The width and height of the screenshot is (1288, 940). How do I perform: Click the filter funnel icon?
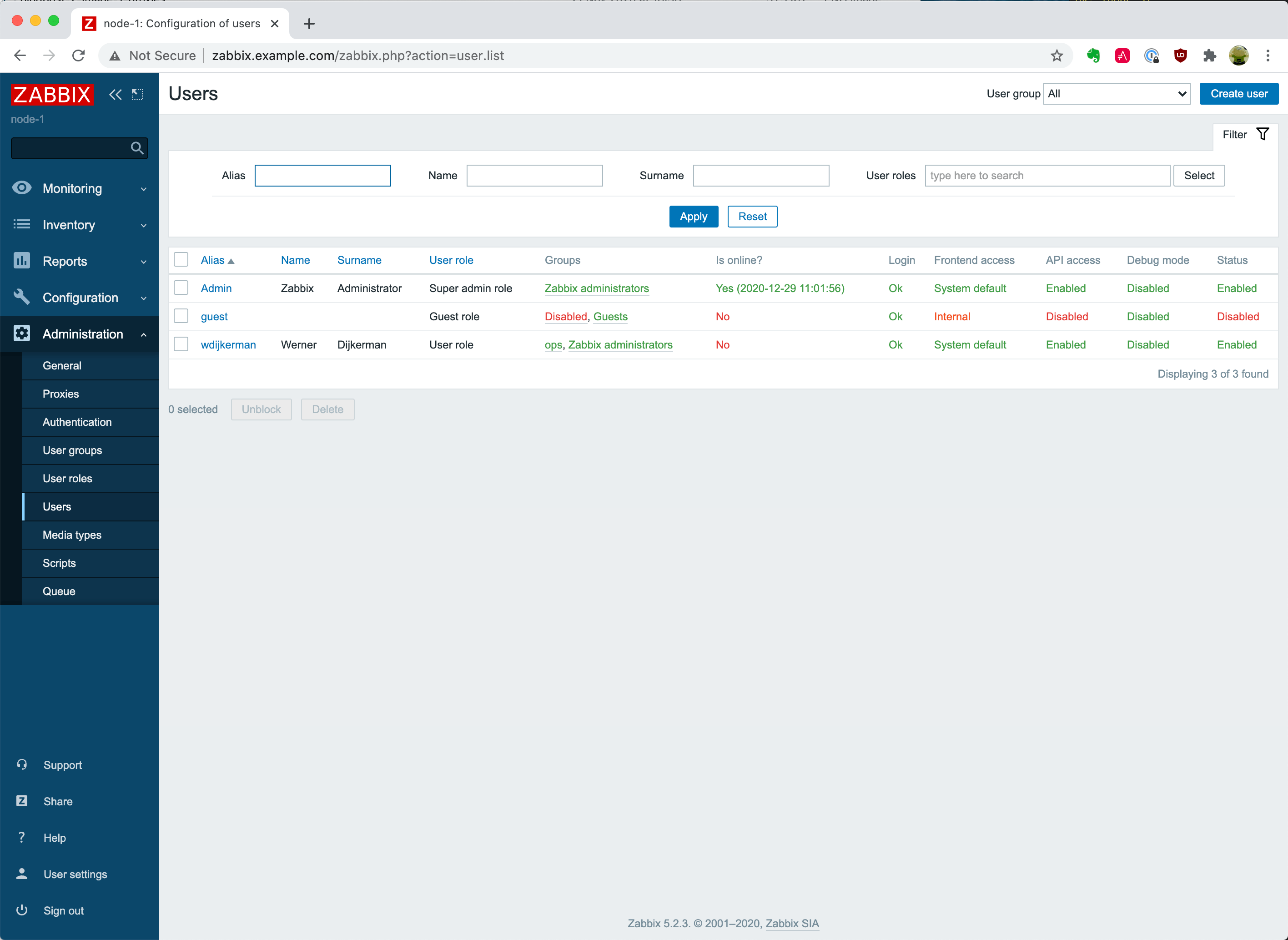(1263, 134)
